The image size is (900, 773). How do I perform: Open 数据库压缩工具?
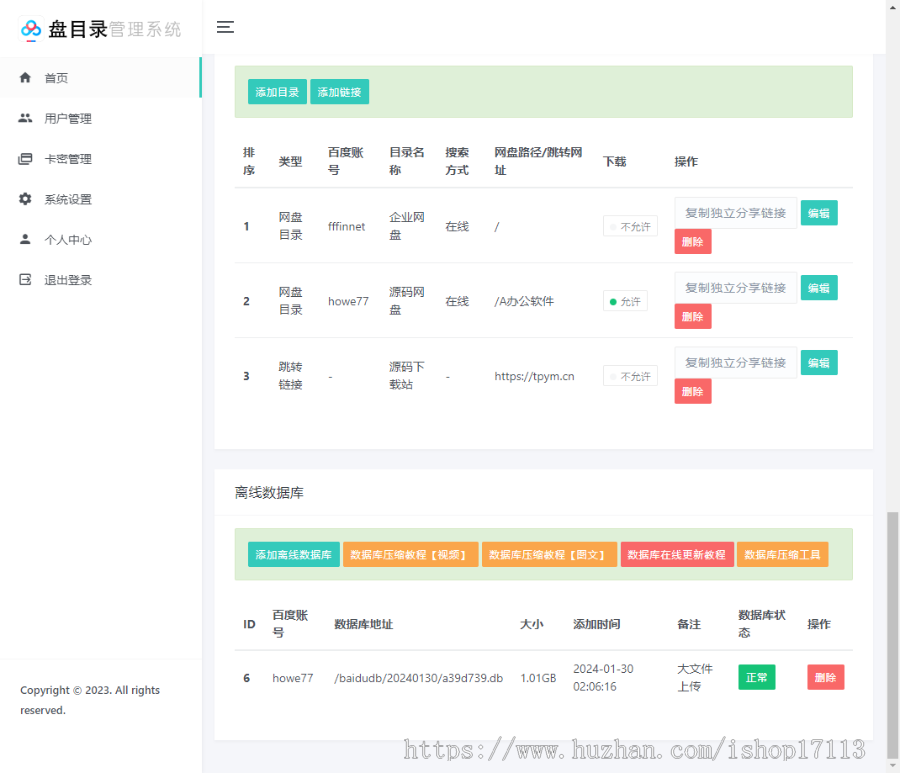(x=782, y=554)
